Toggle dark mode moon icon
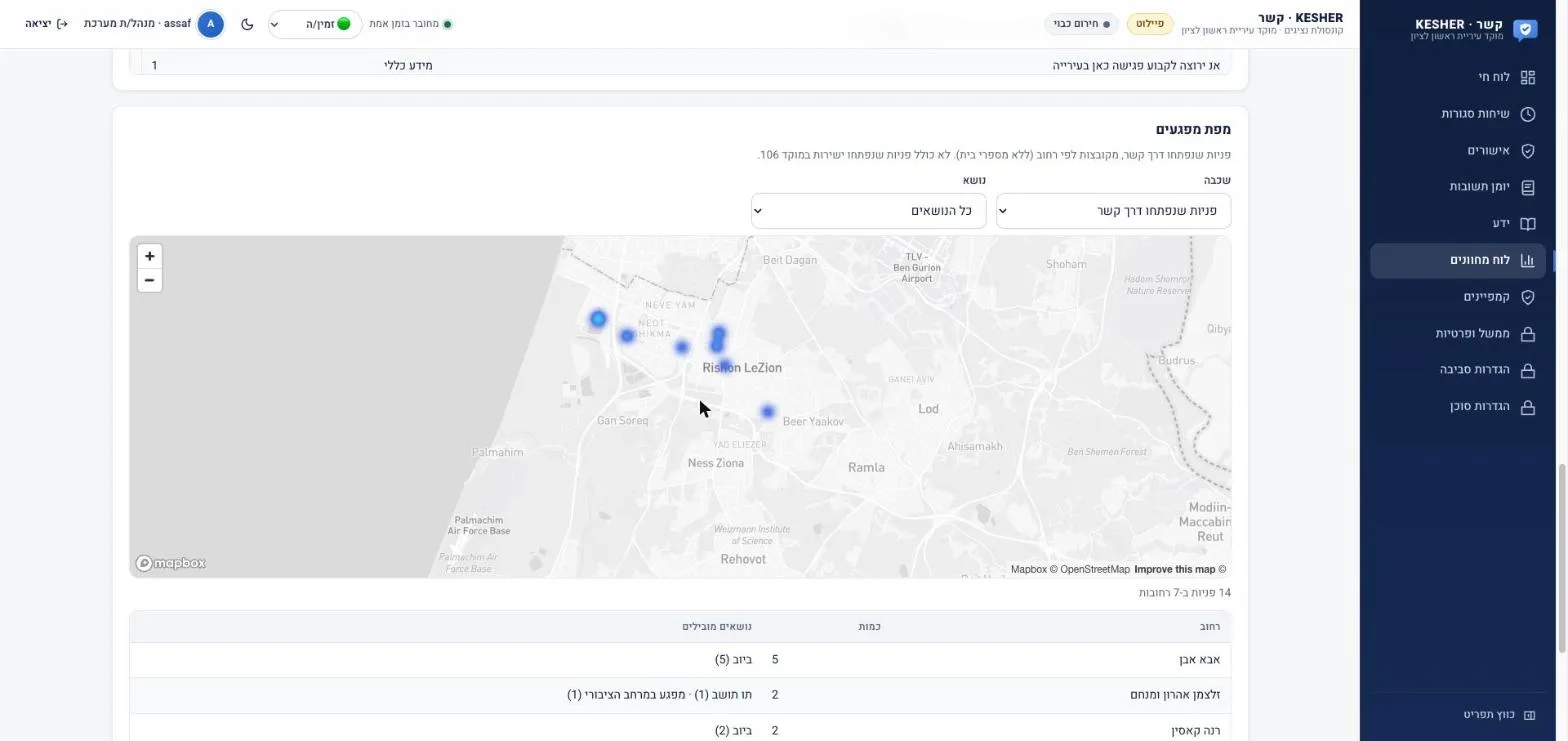The image size is (1568, 741). click(x=247, y=24)
